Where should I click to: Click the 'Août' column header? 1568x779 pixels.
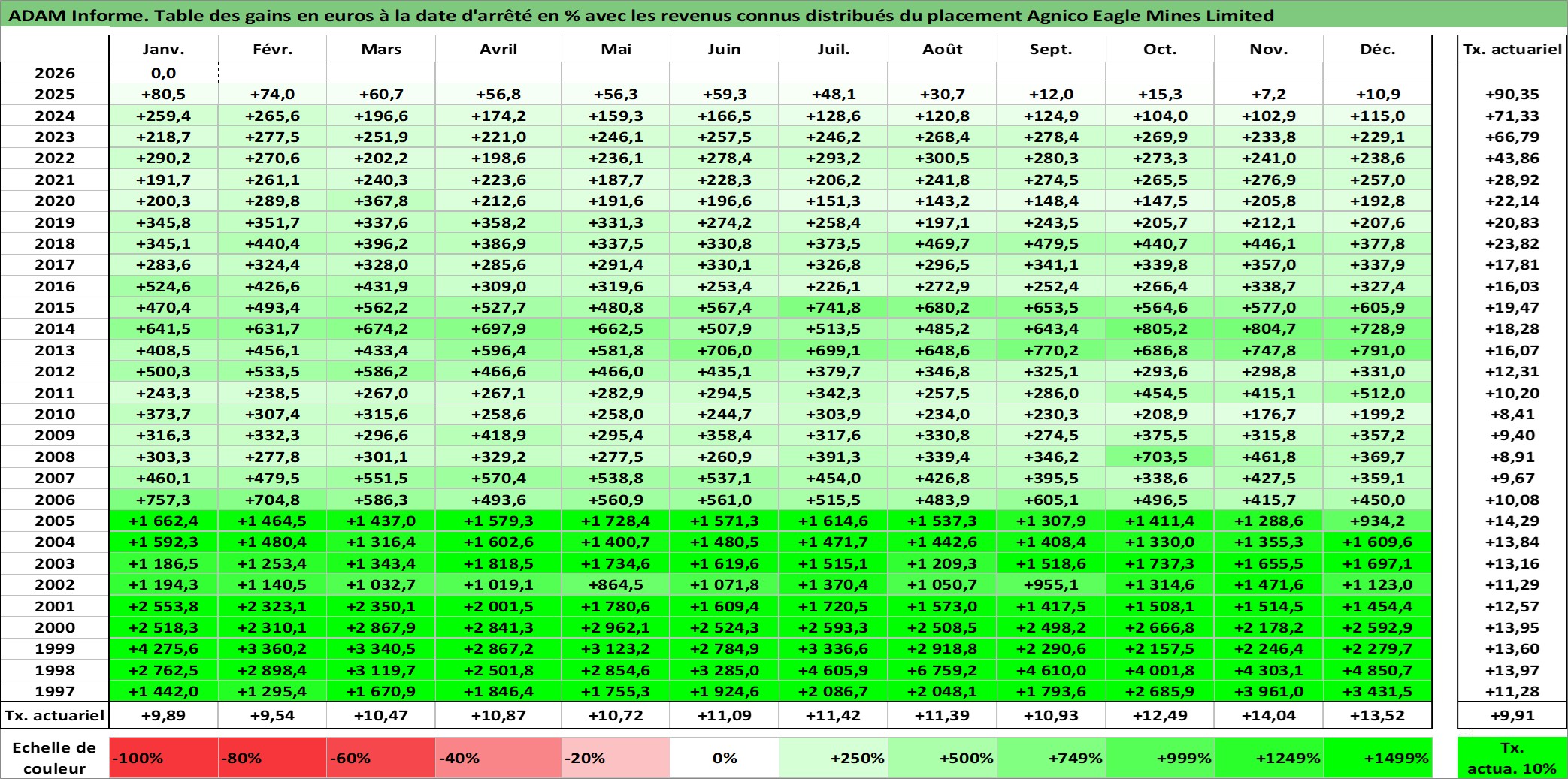943,49
